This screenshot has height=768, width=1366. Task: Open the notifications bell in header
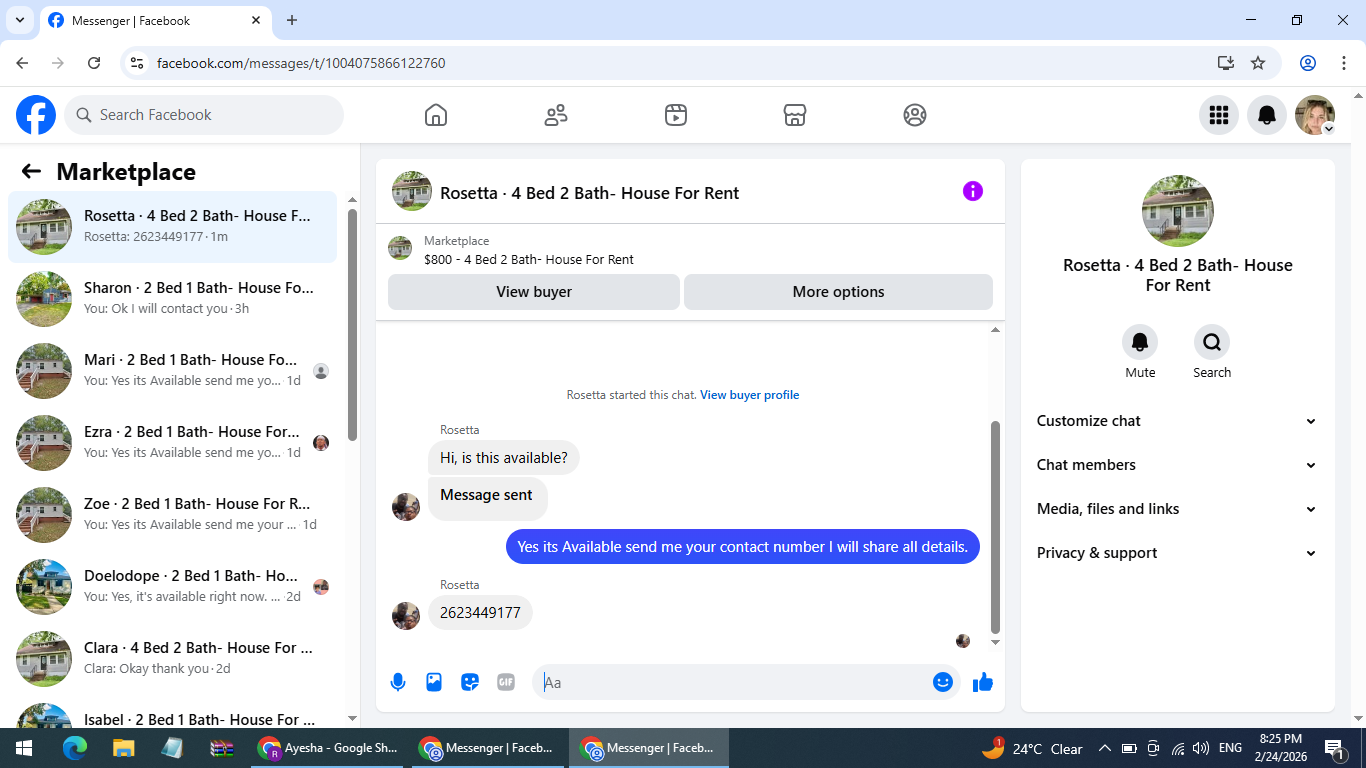click(1267, 115)
